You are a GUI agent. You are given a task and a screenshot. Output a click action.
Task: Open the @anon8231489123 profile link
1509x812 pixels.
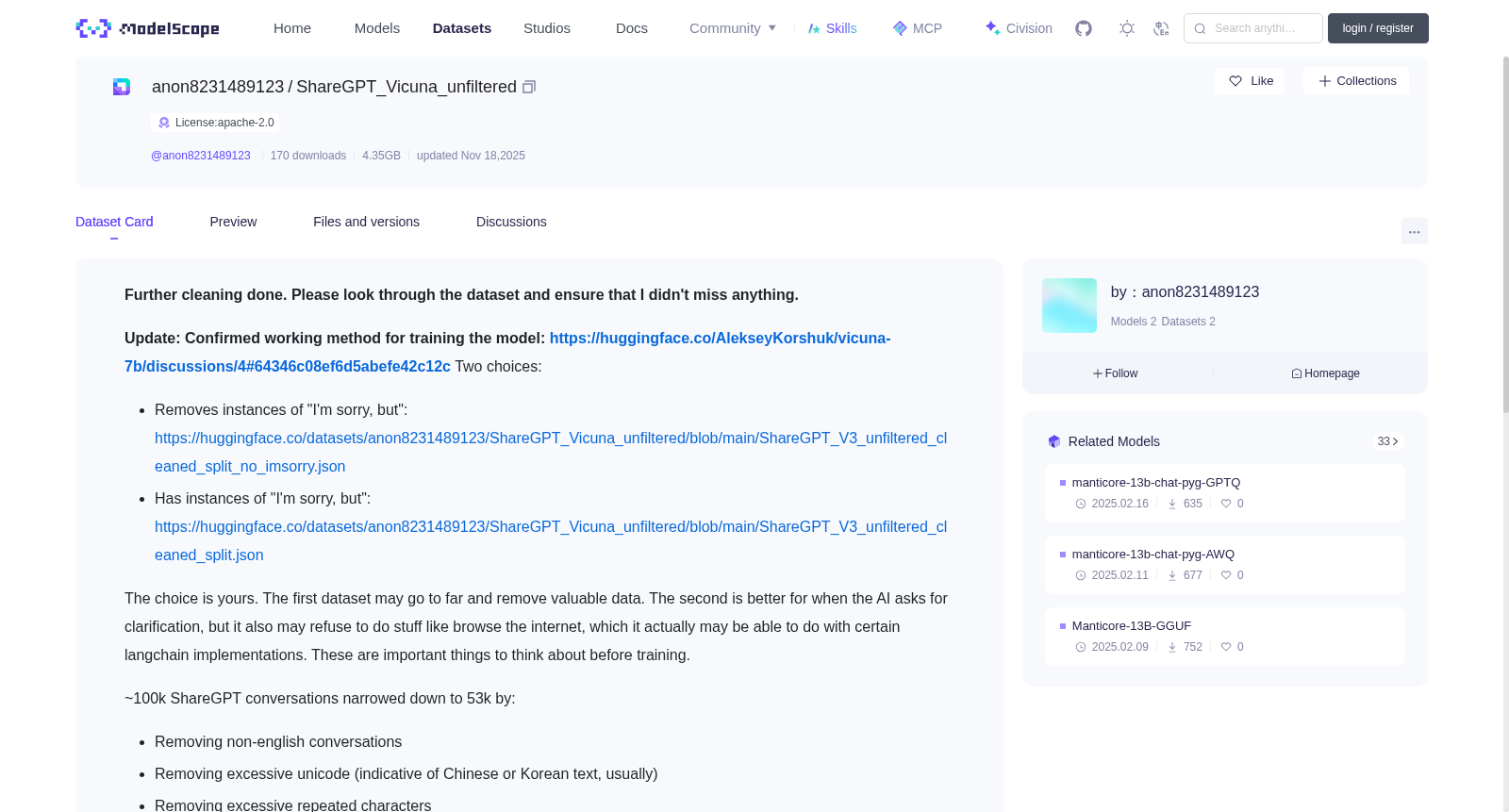[x=201, y=156]
